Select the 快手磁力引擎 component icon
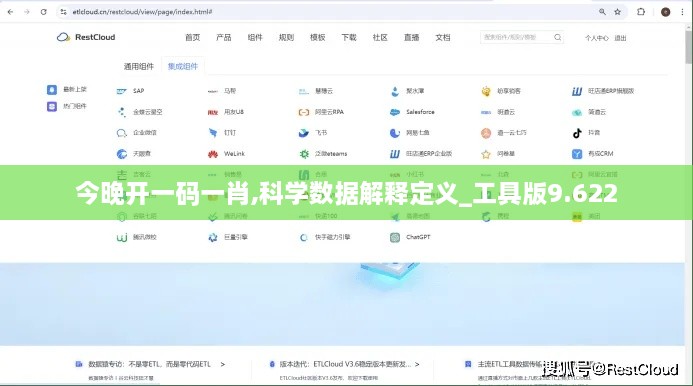Image resolution: width=693 pixels, height=386 pixels. click(x=304, y=237)
